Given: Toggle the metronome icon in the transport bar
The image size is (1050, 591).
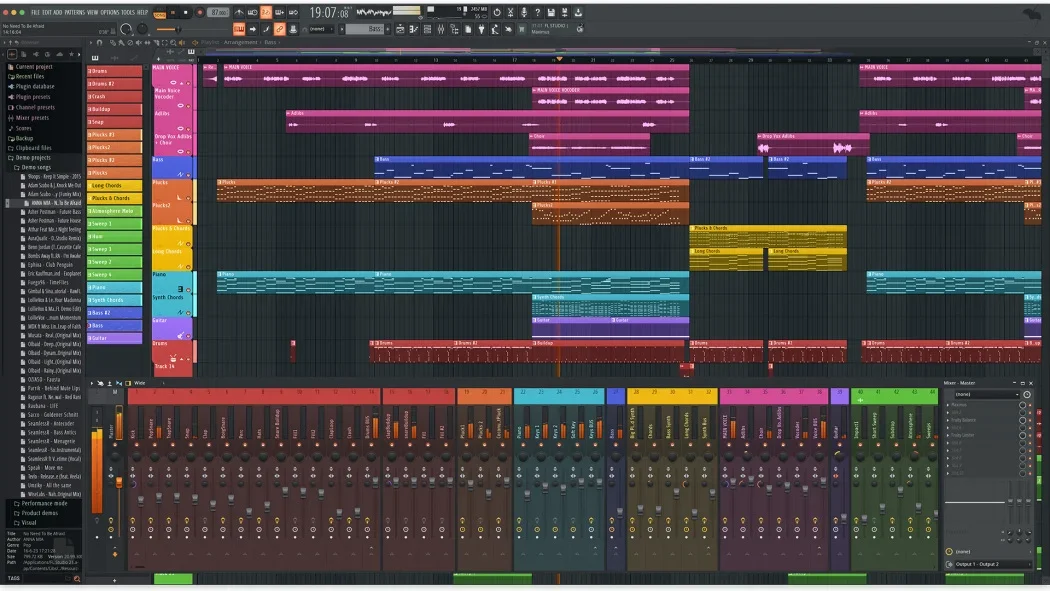Looking at the screenshot, I should (x=239, y=11).
